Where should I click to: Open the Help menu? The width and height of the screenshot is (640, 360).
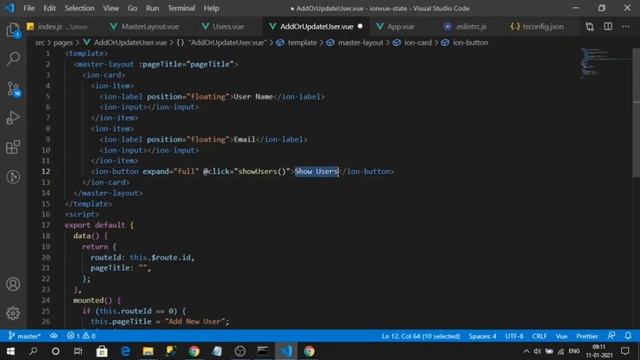(x=211, y=8)
